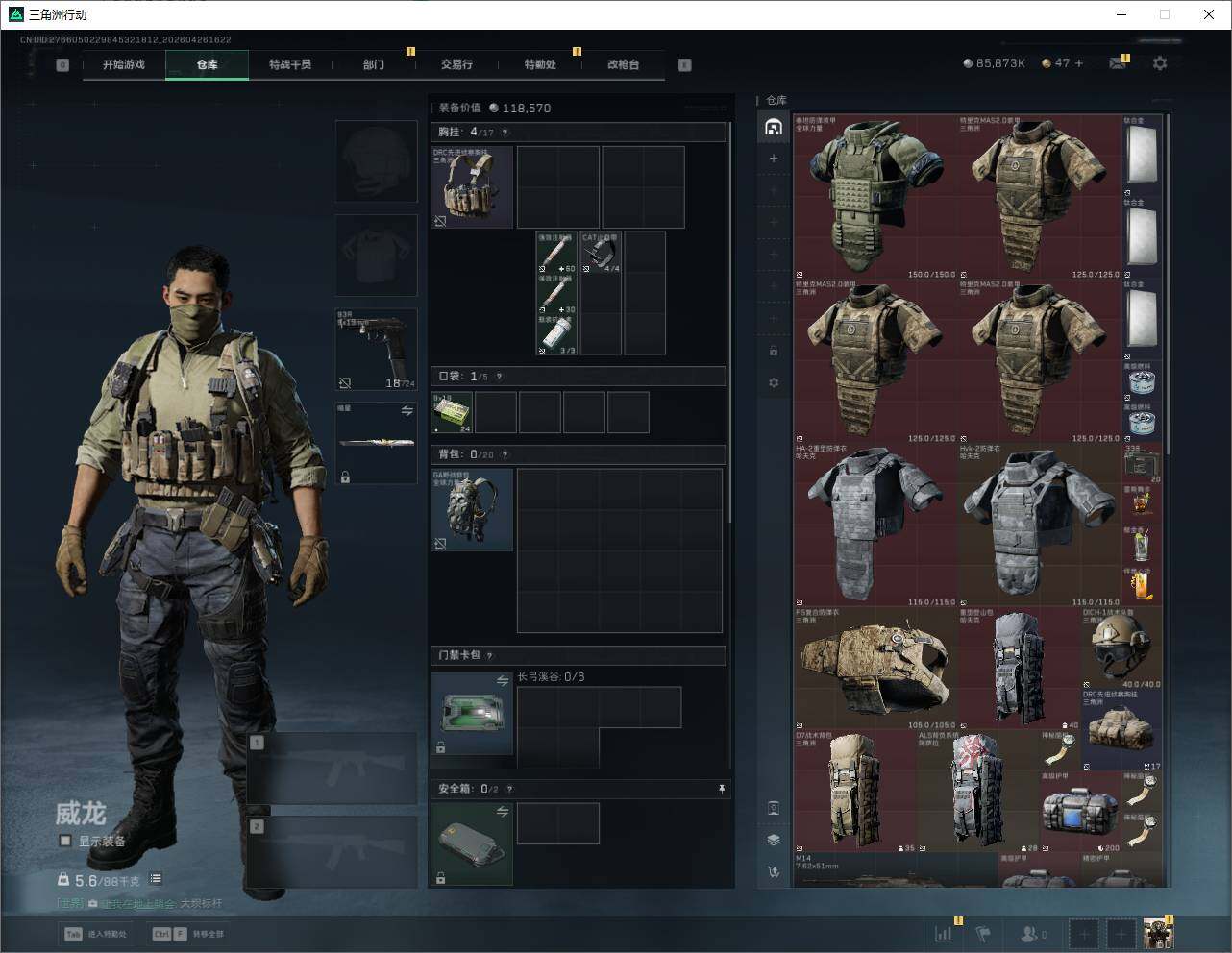This screenshot has height=953, width=1232.
Task: Click the second empty squad invite slot
Action: pos(1121,933)
